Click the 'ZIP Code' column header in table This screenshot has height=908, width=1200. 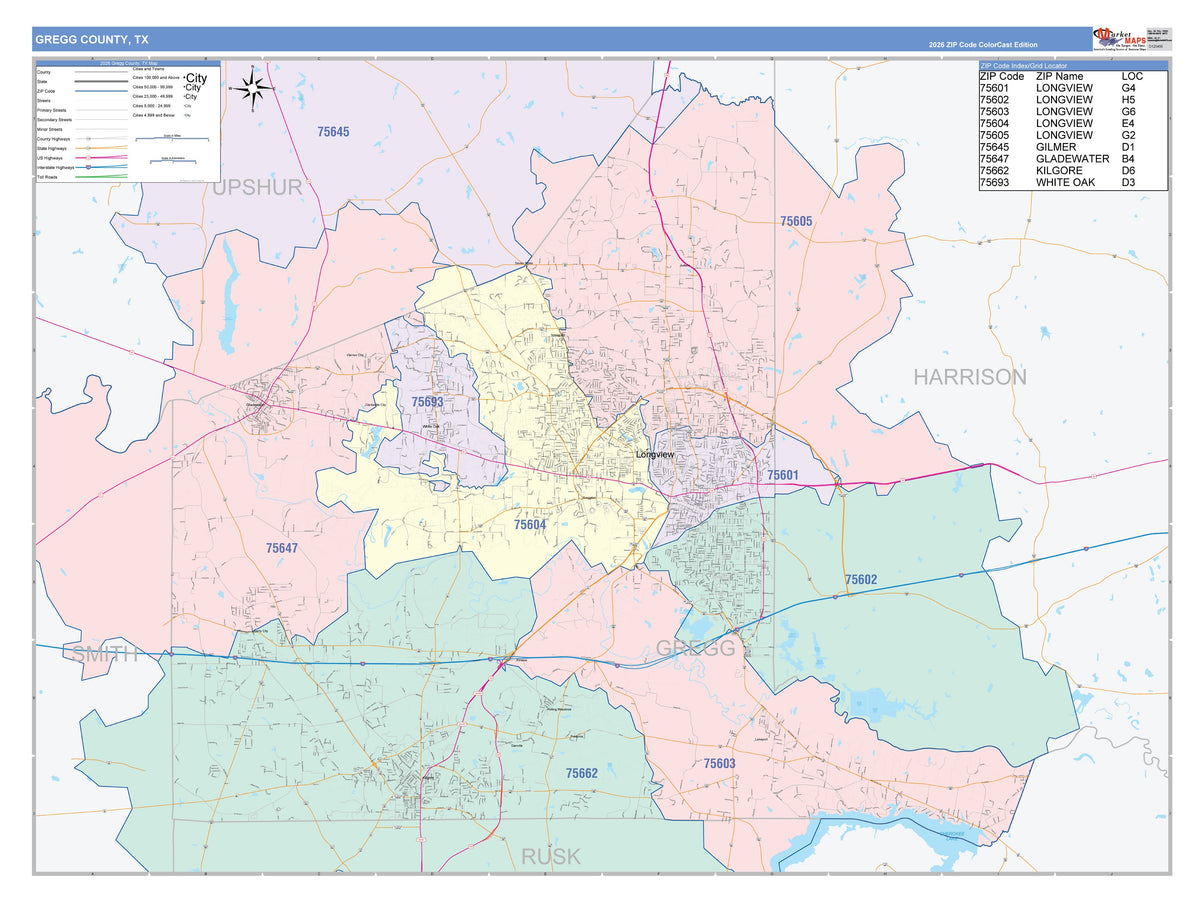[1002, 76]
